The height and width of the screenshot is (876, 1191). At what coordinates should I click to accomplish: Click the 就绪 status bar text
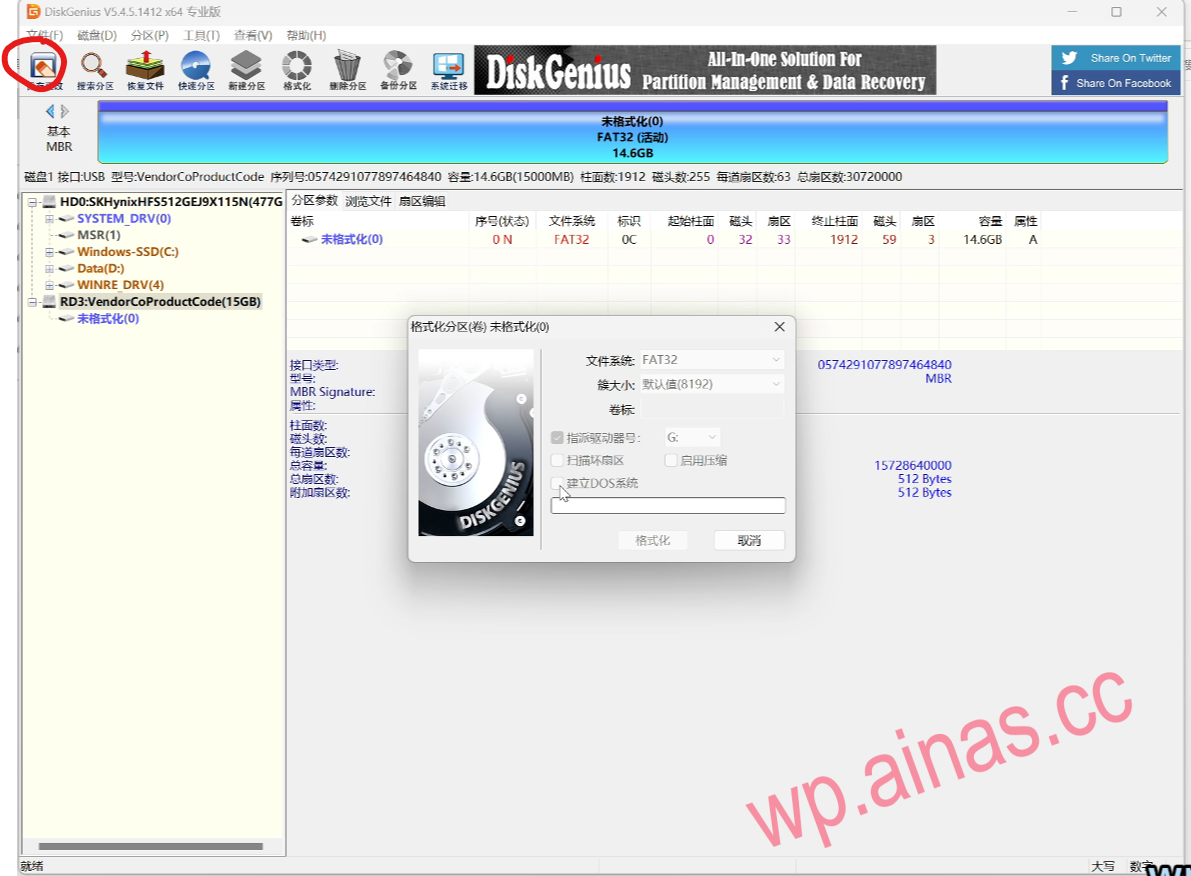tap(32, 866)
